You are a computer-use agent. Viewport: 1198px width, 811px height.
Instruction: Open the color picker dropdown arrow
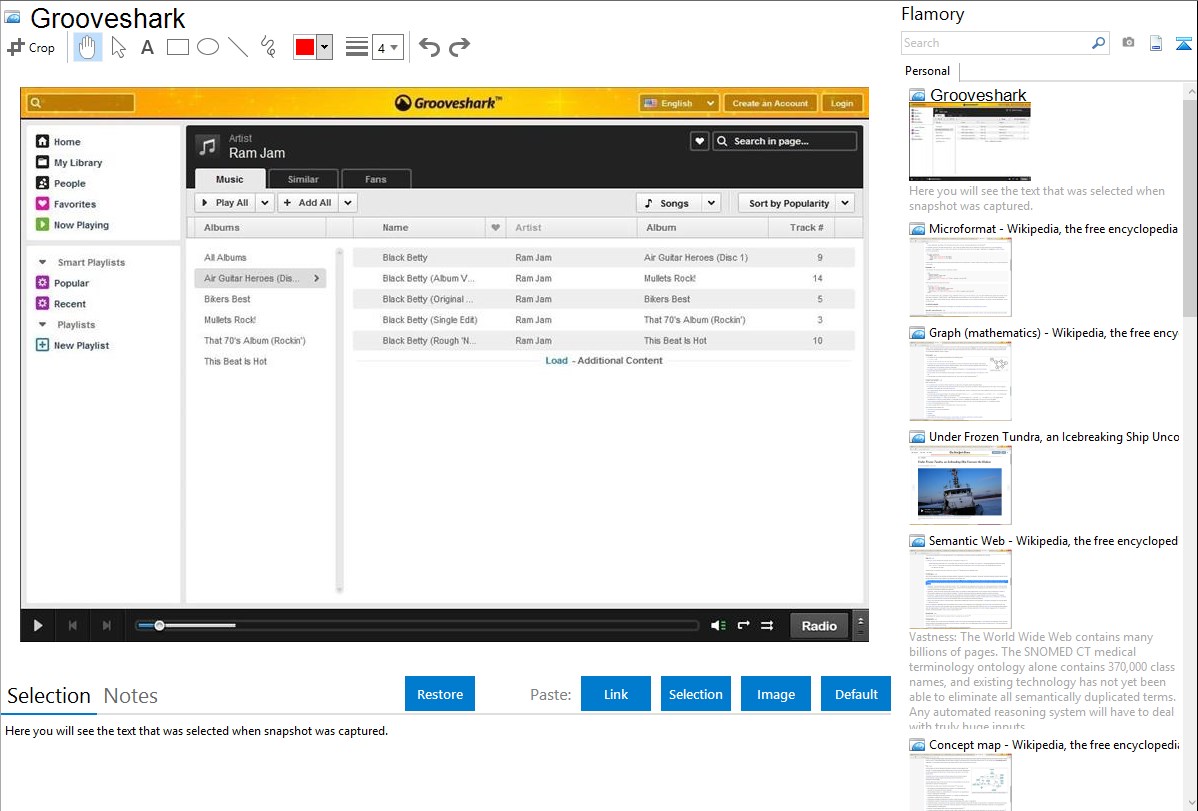point(324,47)
